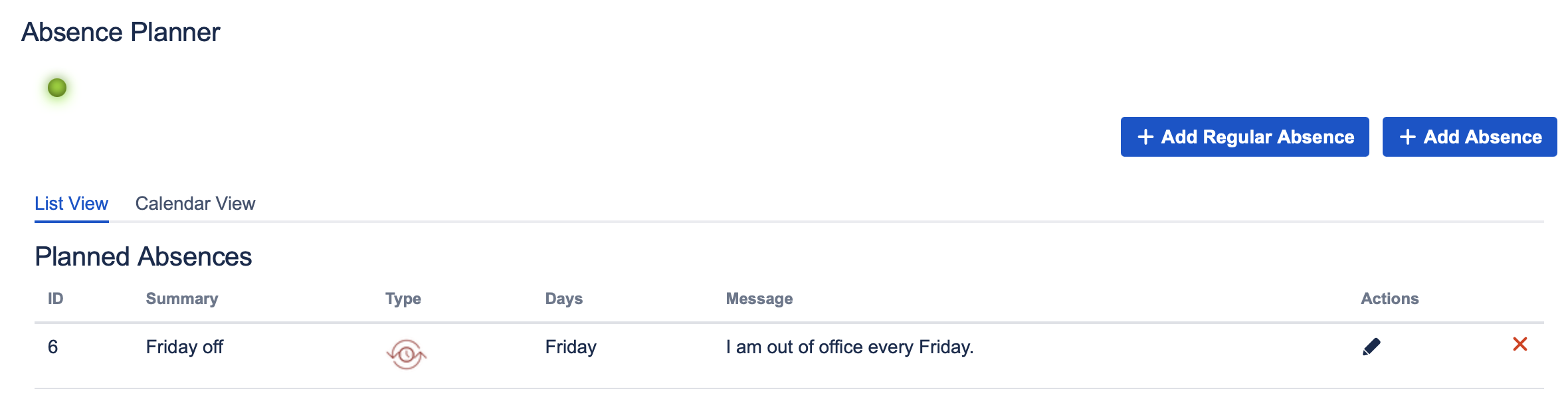Viewport: 1568px width, 413px height.
Task: Delete the Friday off absence
Action: [1520, 344]
